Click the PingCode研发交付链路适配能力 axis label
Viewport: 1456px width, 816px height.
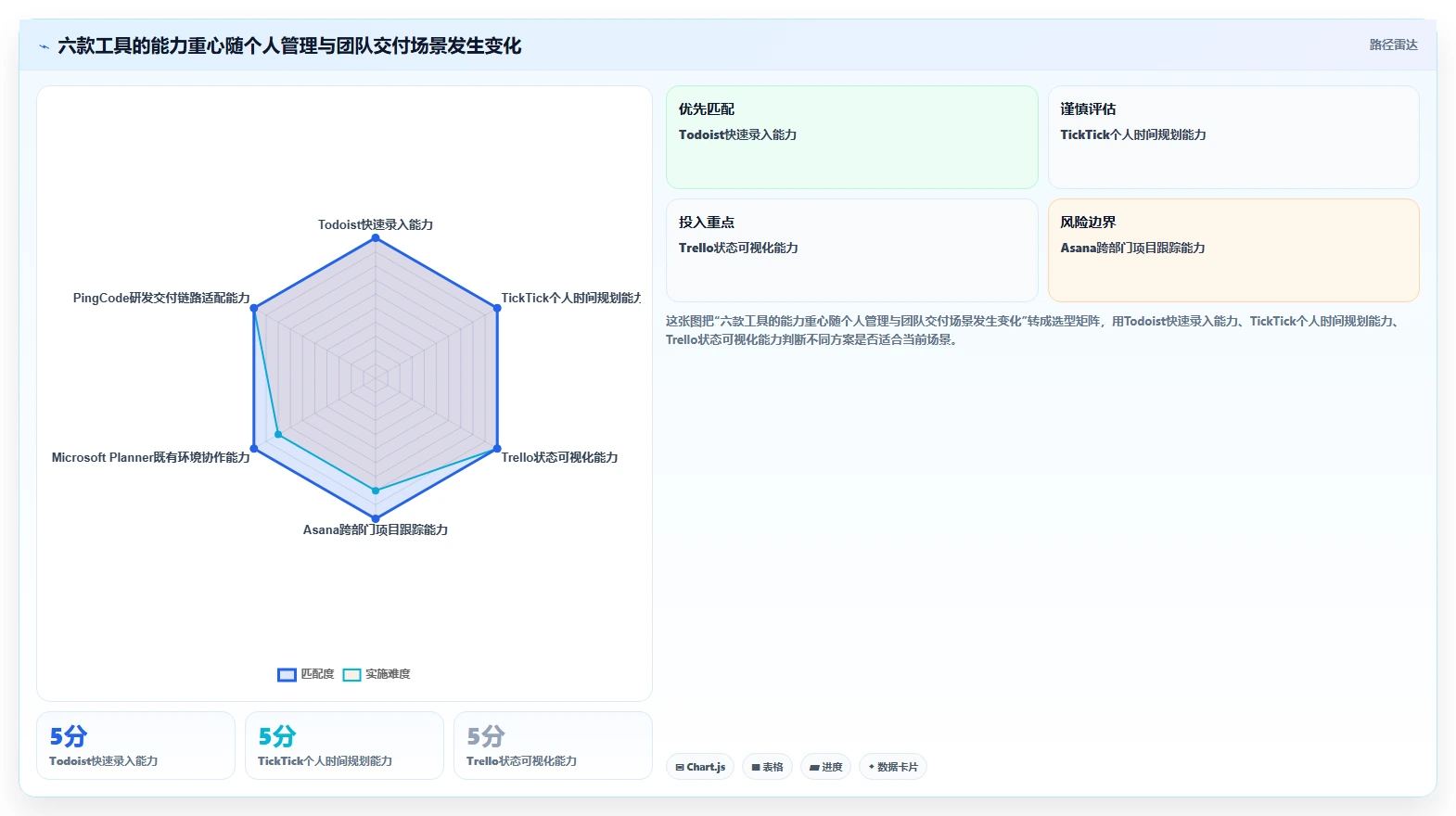coord(161,298)
